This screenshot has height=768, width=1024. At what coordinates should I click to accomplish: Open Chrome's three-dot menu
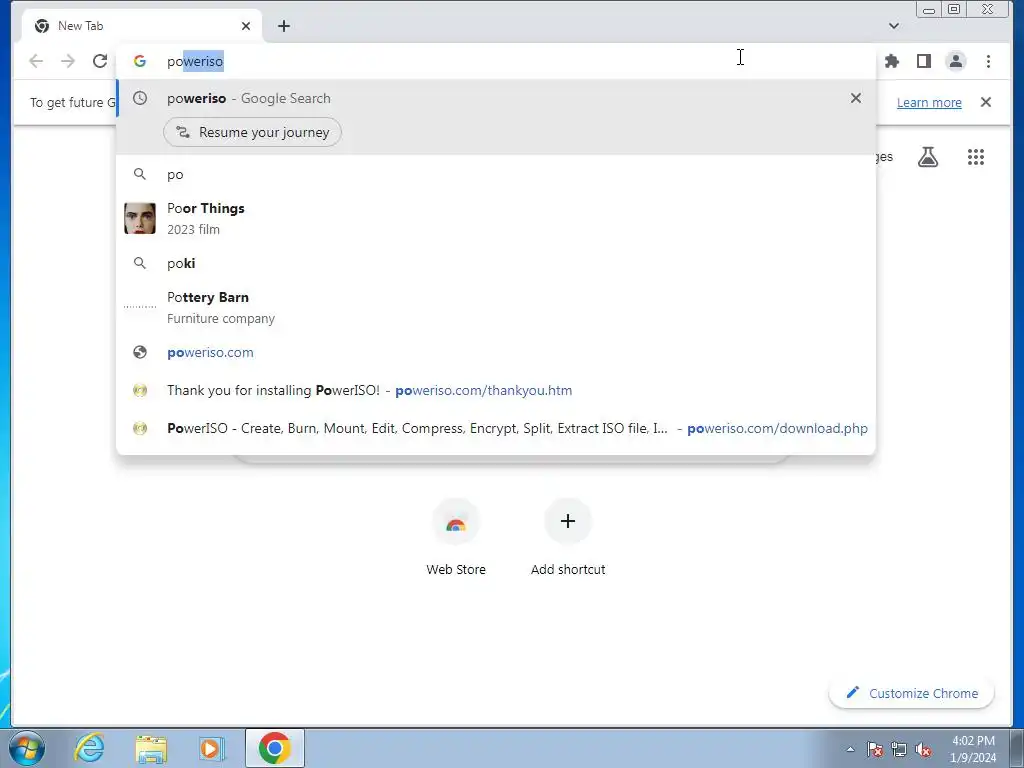click(x=988, y=61)
